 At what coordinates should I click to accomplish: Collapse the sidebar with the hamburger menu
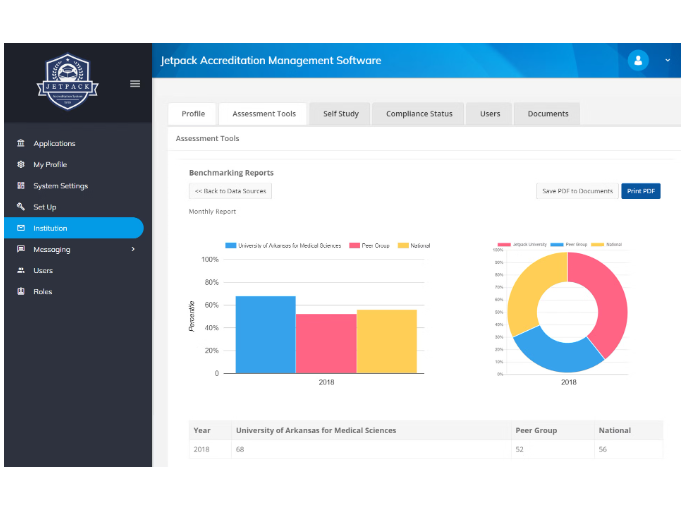tap(134, 84)
